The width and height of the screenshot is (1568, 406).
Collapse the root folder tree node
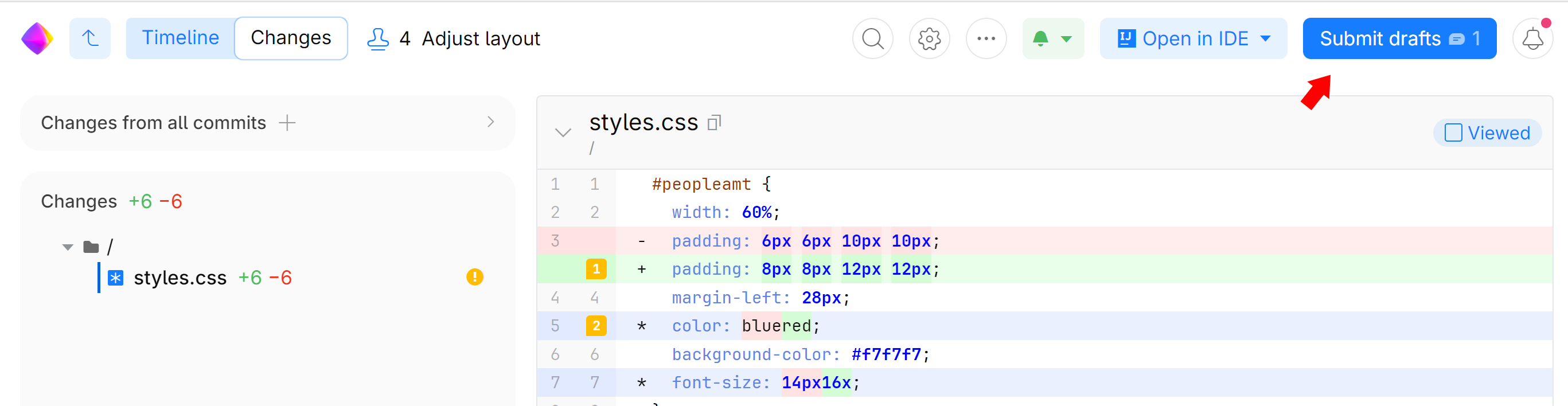pos(68,247)
